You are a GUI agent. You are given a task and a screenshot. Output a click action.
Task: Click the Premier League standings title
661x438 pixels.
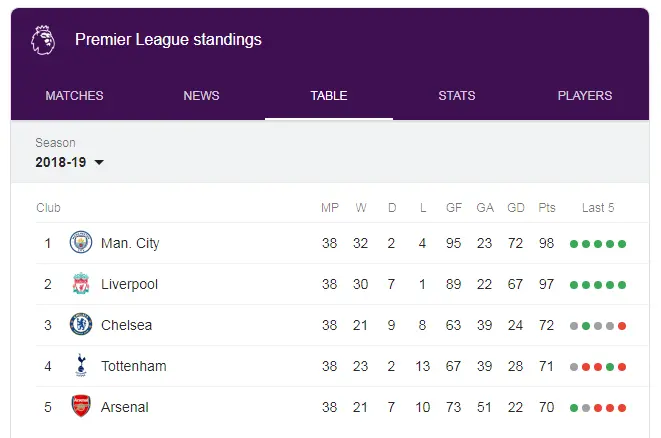pos(168,40)
